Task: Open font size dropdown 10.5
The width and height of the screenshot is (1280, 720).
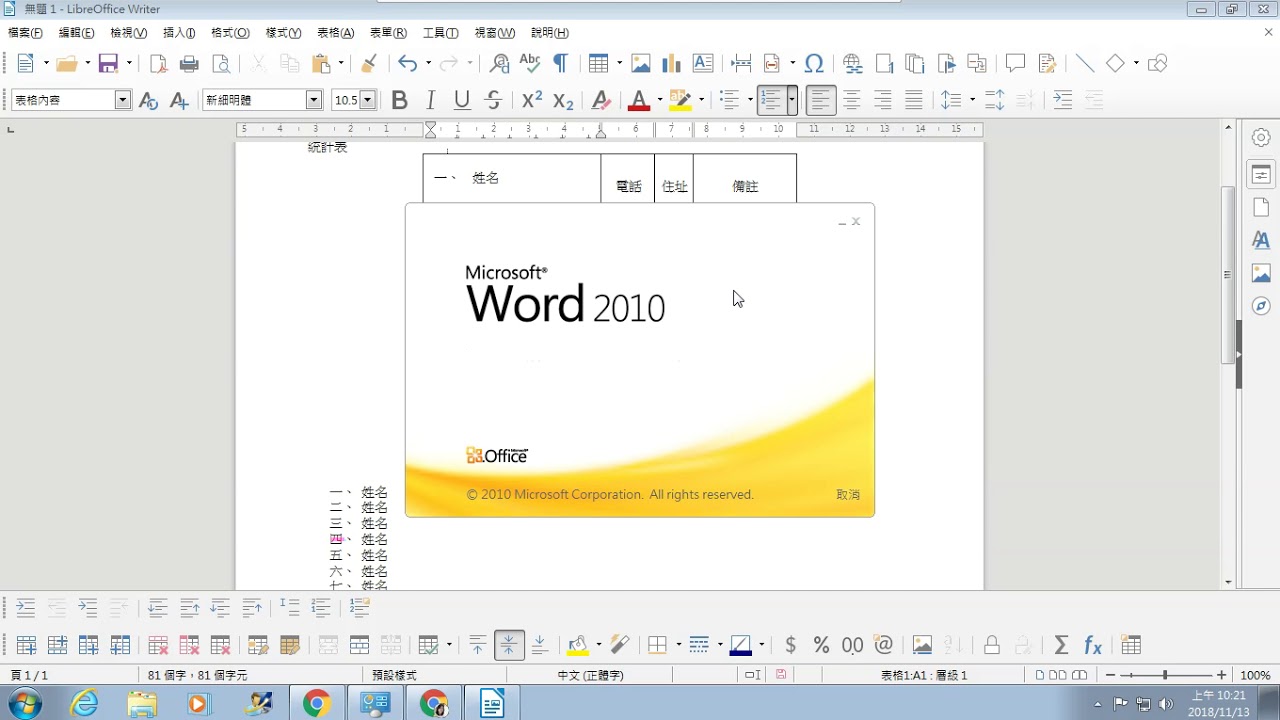Action: (x=367, y=100)
